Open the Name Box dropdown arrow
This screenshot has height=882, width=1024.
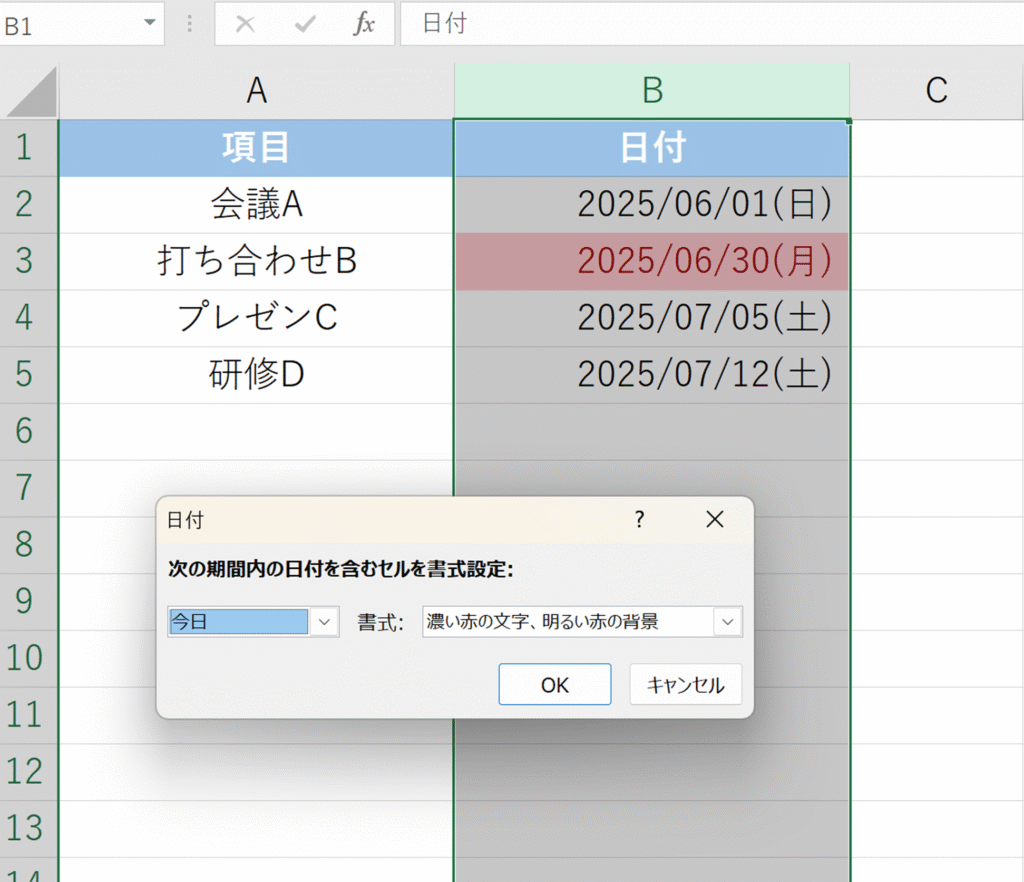point(150,23)
